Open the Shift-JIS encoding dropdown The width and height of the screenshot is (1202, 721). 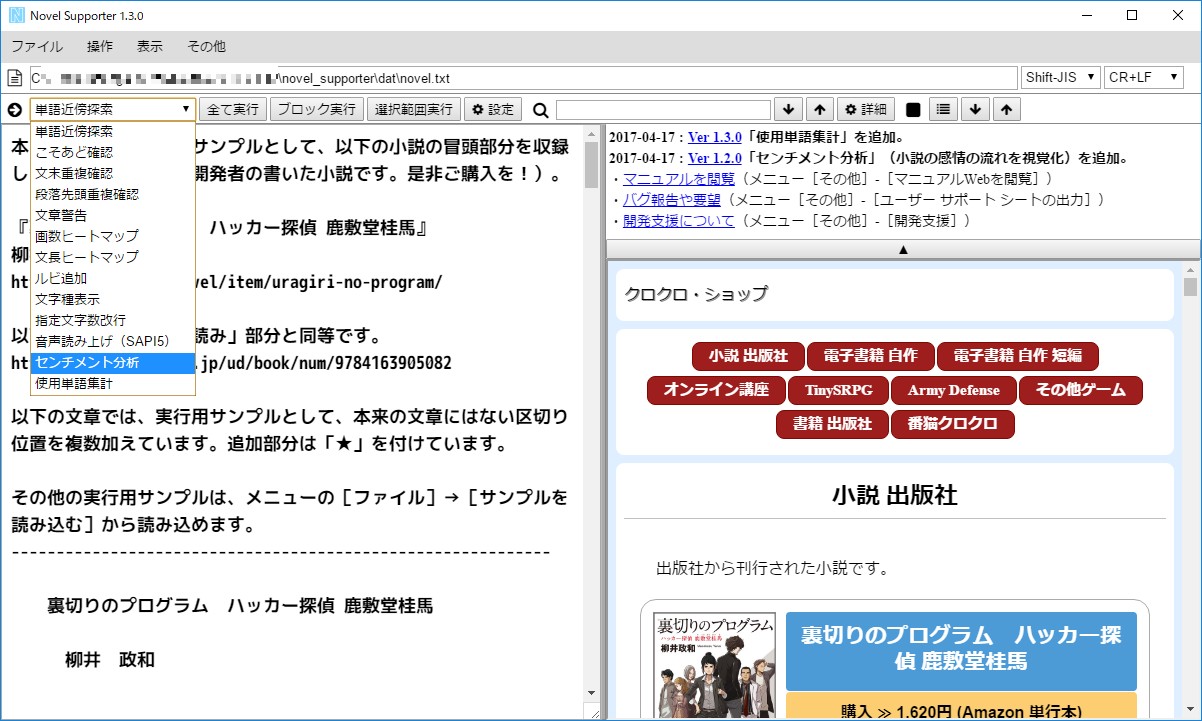coord(1058,76)
